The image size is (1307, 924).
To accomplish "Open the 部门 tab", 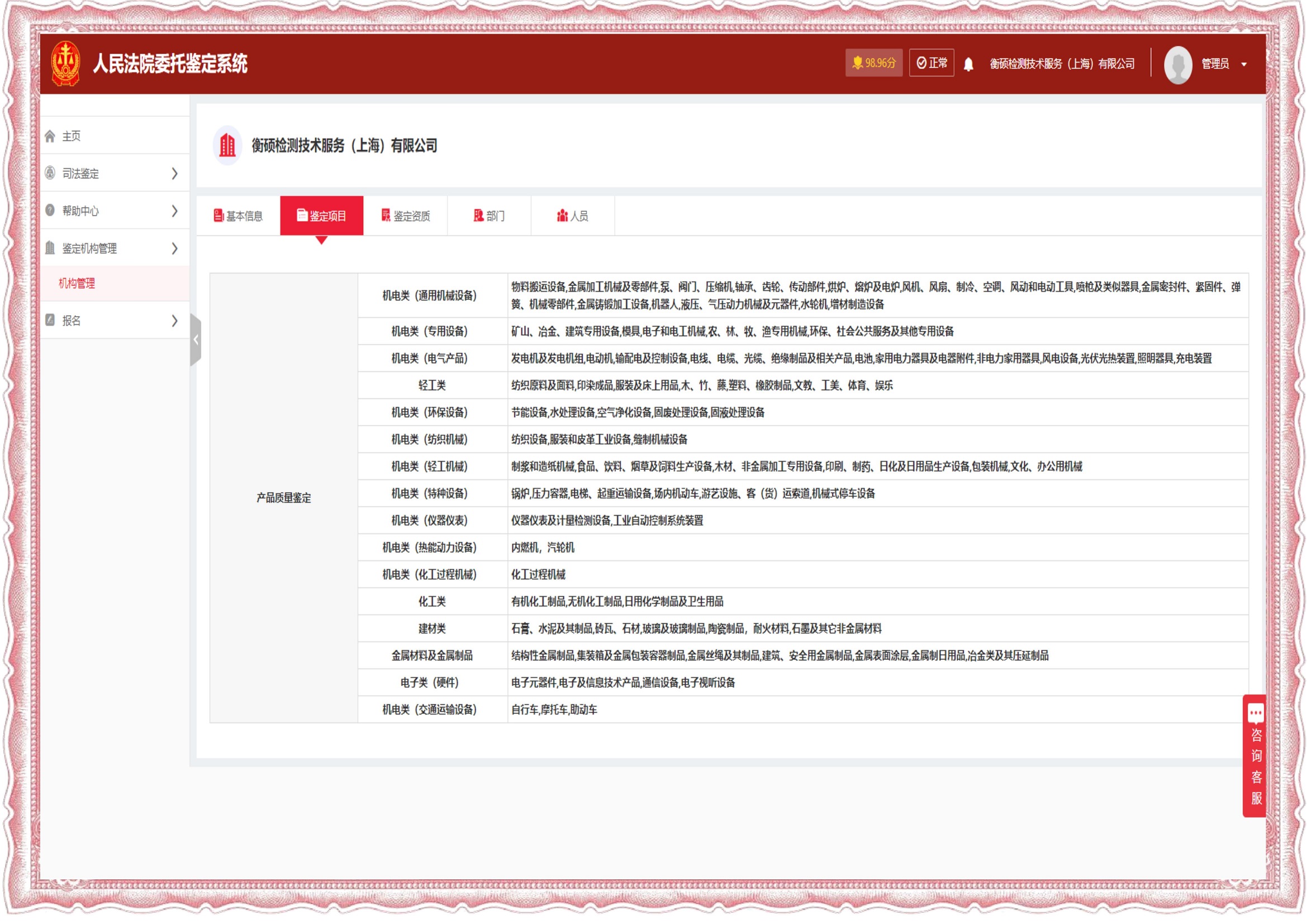I will tap(489, 216).
